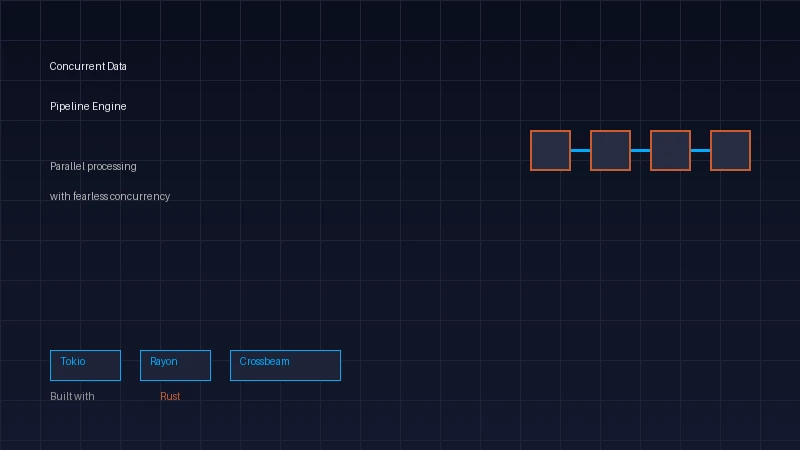Image resolution: width=800 pixels, height=450 pixels.
Task: Select the Tokio tag
Action: point(85,365)
